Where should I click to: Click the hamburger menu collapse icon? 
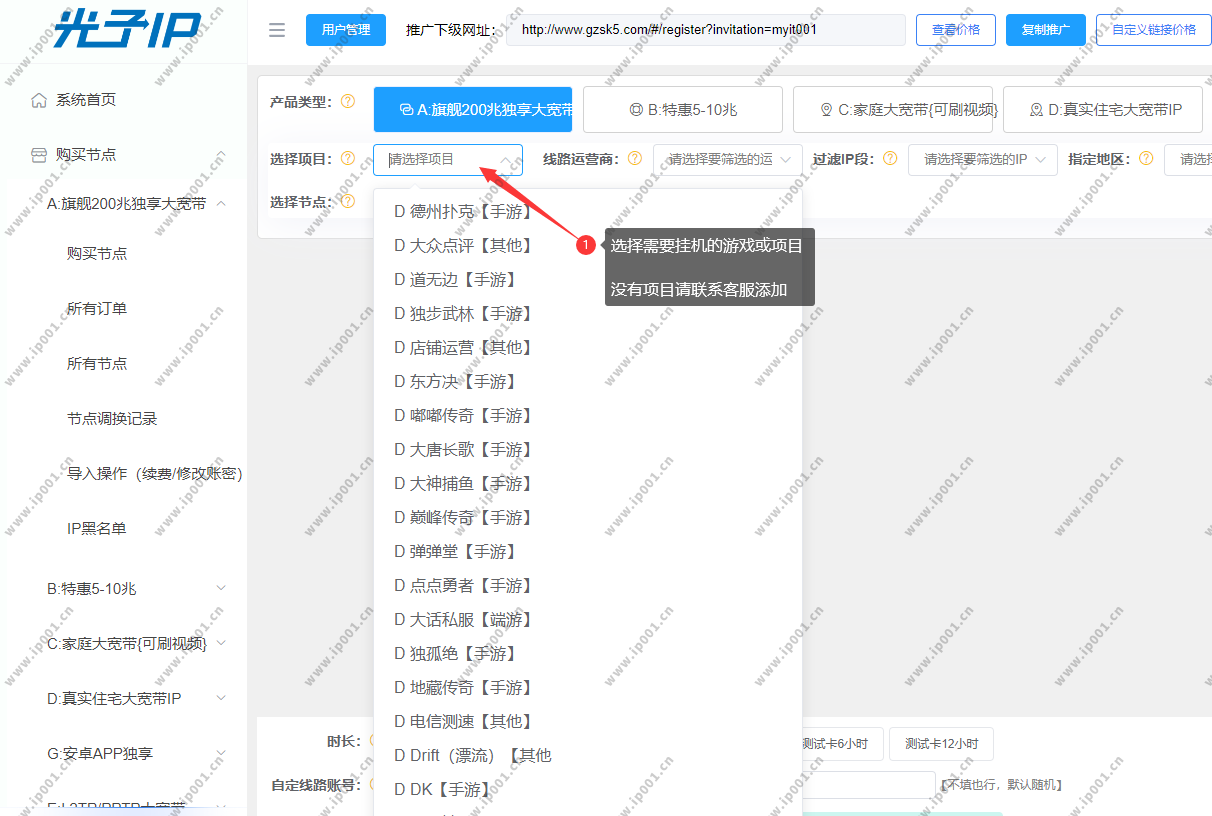[277, 30]
